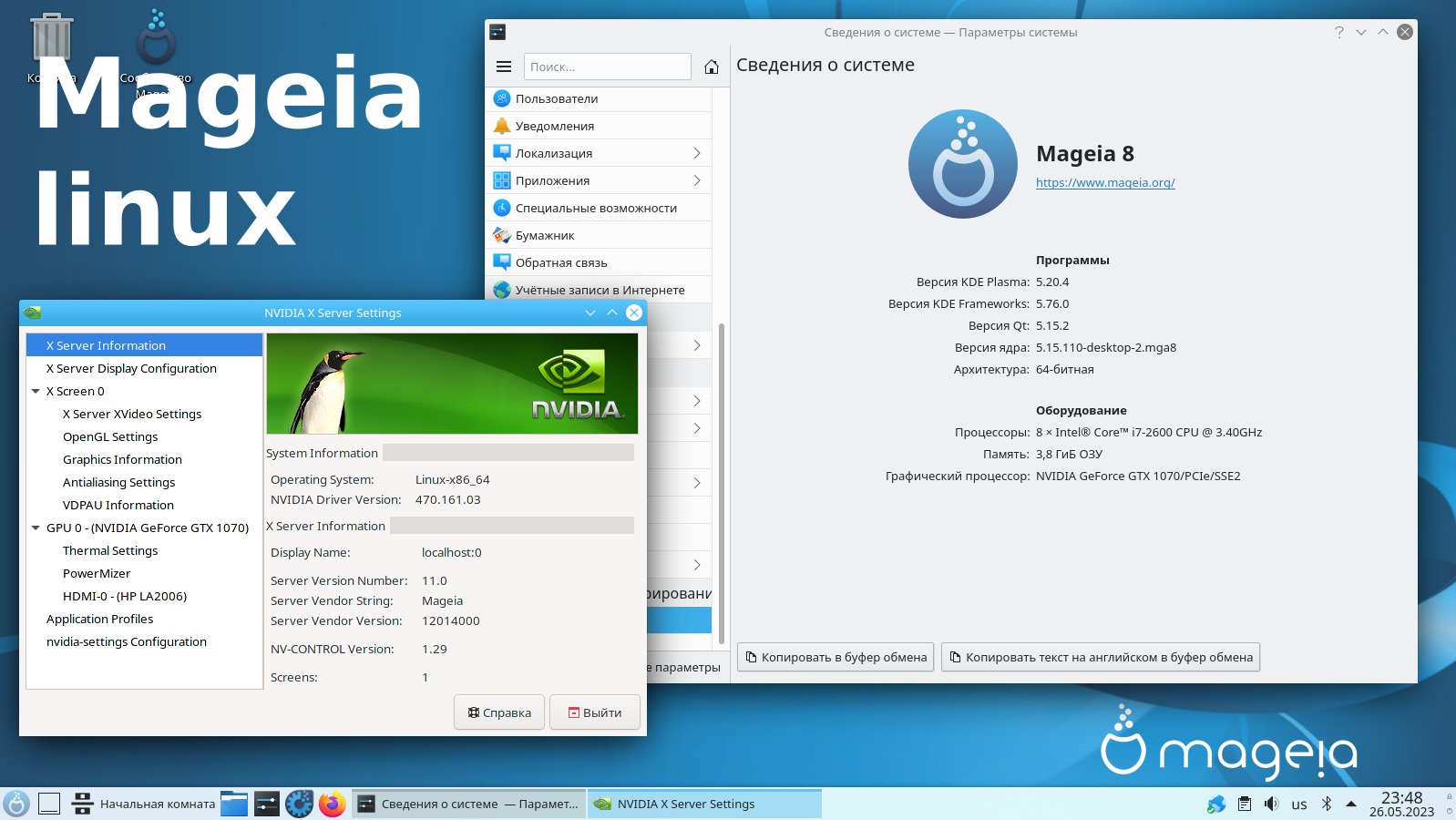The image size is (1456, 820).
Task: Select the X Screen 0 tree label
Action: pyautogui.click(x=76, y=391)
